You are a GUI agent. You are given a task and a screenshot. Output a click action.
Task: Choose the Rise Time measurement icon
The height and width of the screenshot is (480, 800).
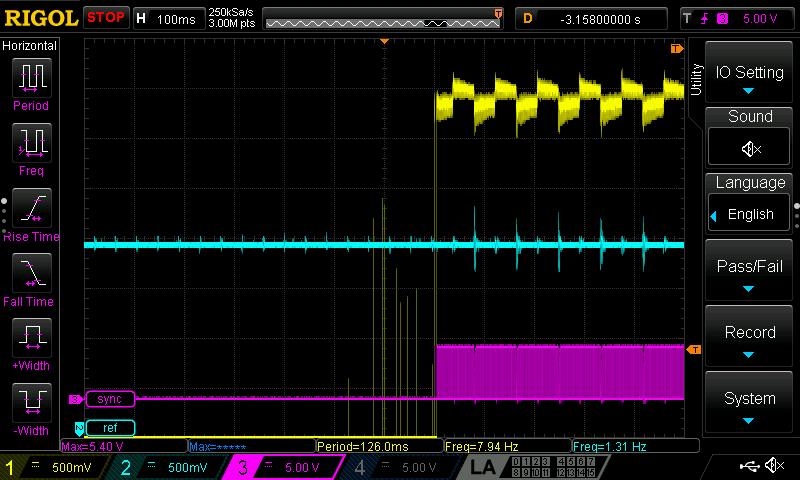[30, 214]
